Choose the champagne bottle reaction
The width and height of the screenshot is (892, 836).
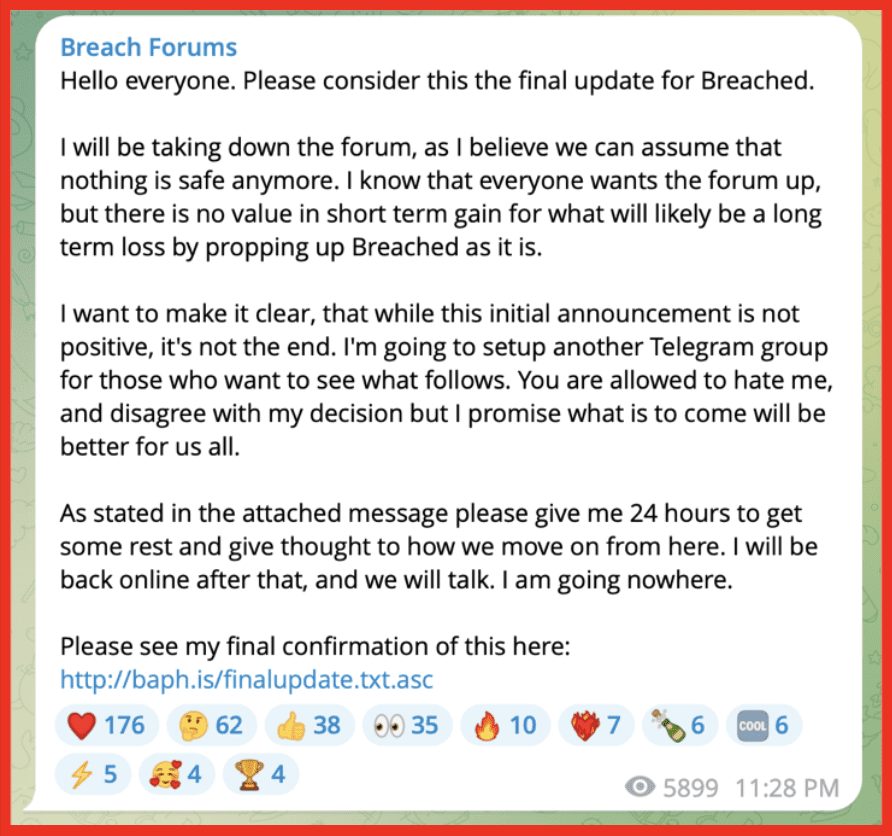click(x=680, y=725)
